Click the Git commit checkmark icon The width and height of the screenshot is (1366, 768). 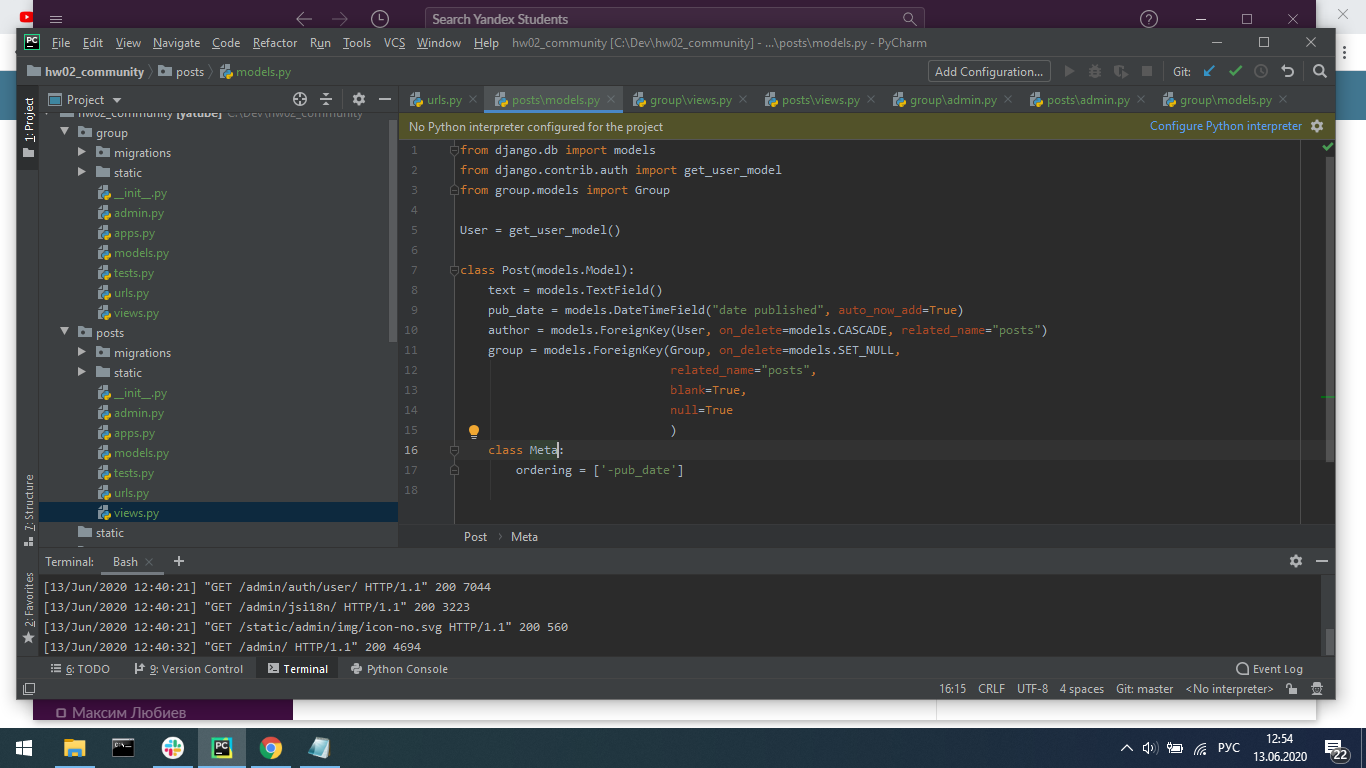tap(1235, 71)
